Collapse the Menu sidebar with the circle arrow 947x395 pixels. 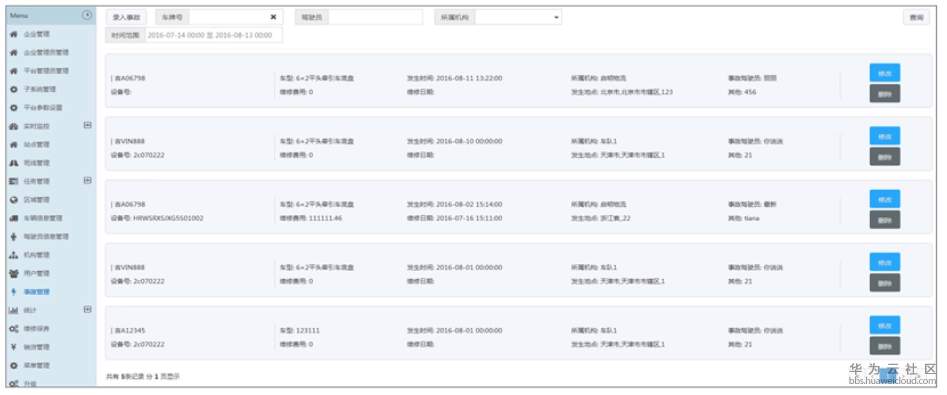[87, 15]
